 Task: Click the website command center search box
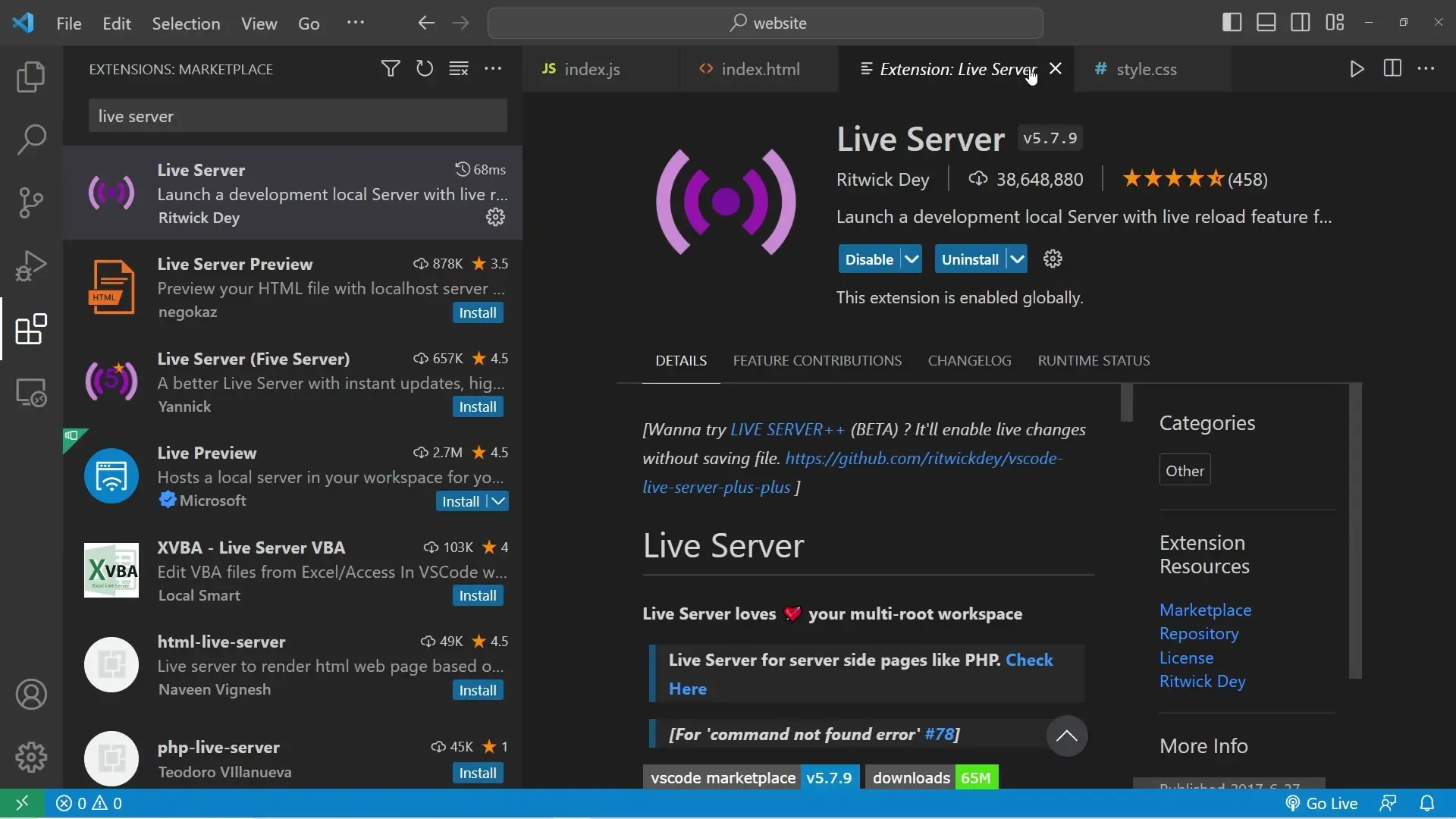point(765,23)
